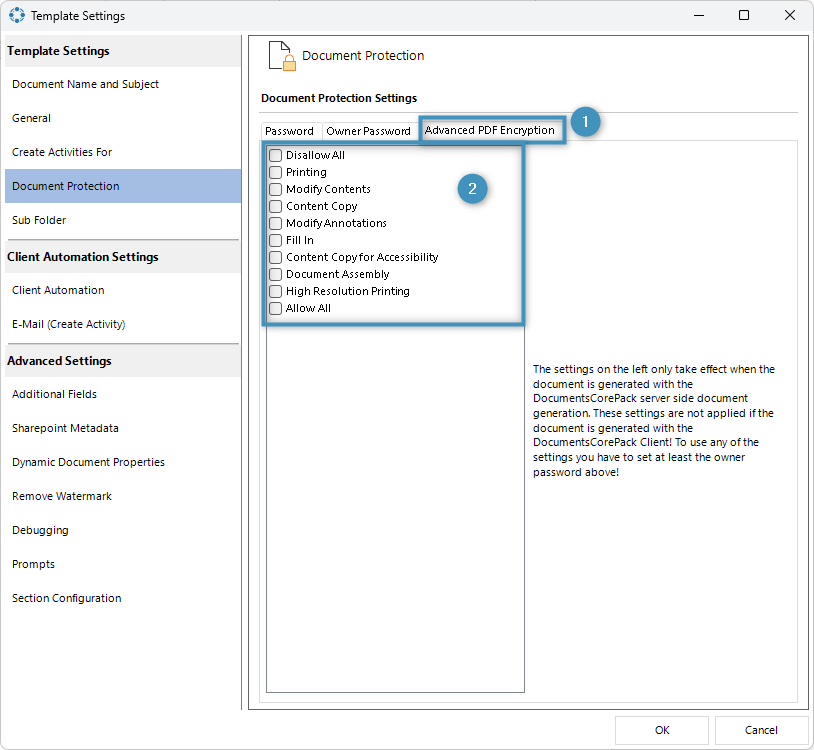Click the Document Protection Settings heading
The image size is (814, 750).
(x=339, y=98)
